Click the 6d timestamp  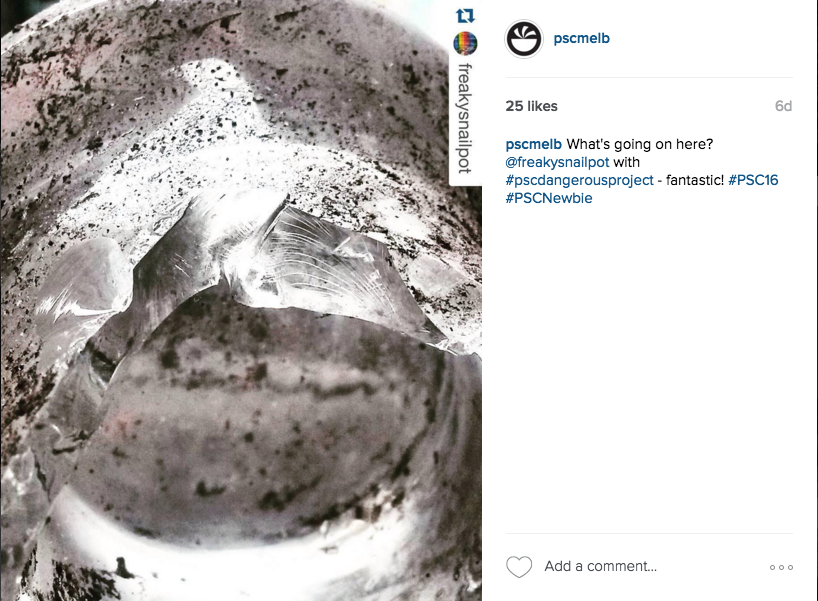click(x=783, y=106)
